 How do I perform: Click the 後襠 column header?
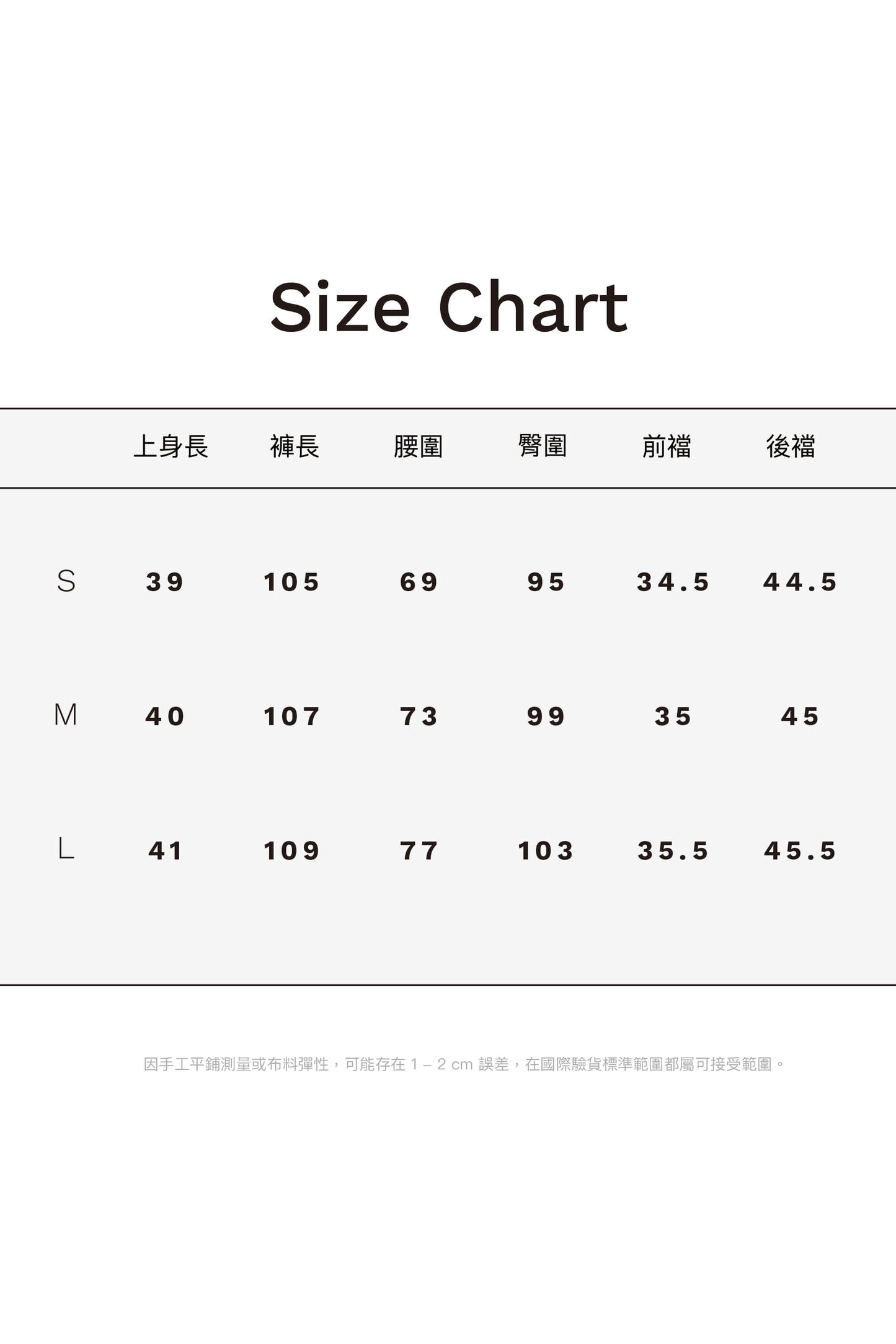791,447
